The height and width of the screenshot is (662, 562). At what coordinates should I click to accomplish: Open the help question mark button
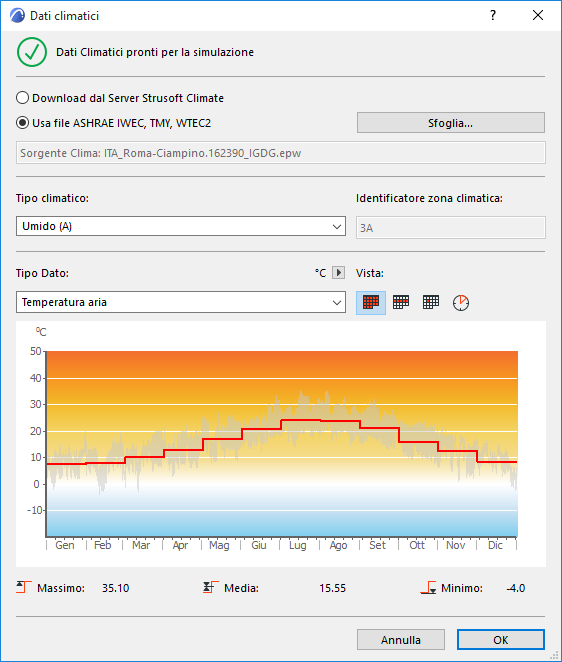point(493,16)
